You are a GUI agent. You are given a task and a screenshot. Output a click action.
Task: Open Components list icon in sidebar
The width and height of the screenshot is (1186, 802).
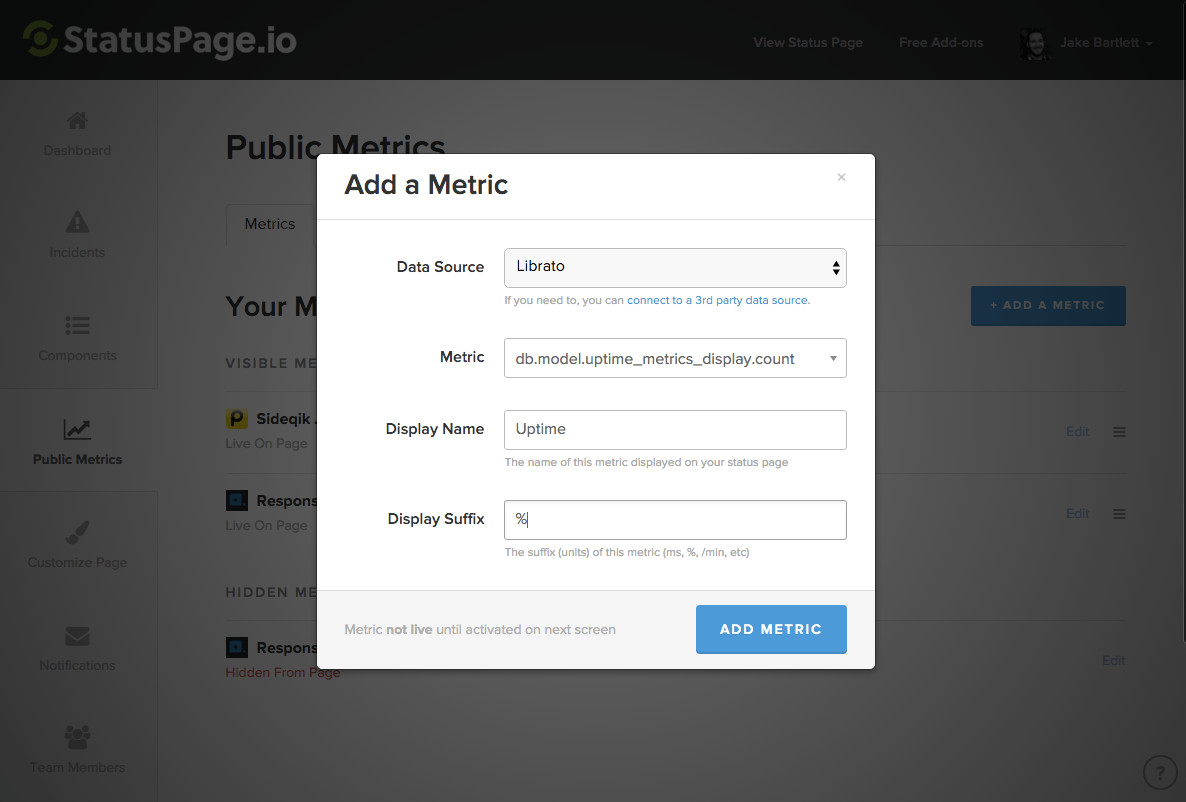click(x=77, y=325)
